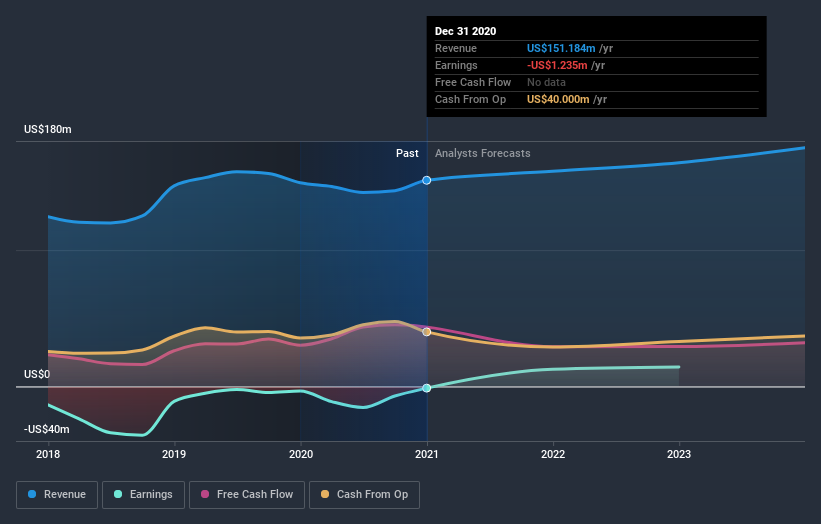Viewport: 821px width, 524px height.
Task: Toggle the Free Cash Flow legend button
Action: (247, 495)
